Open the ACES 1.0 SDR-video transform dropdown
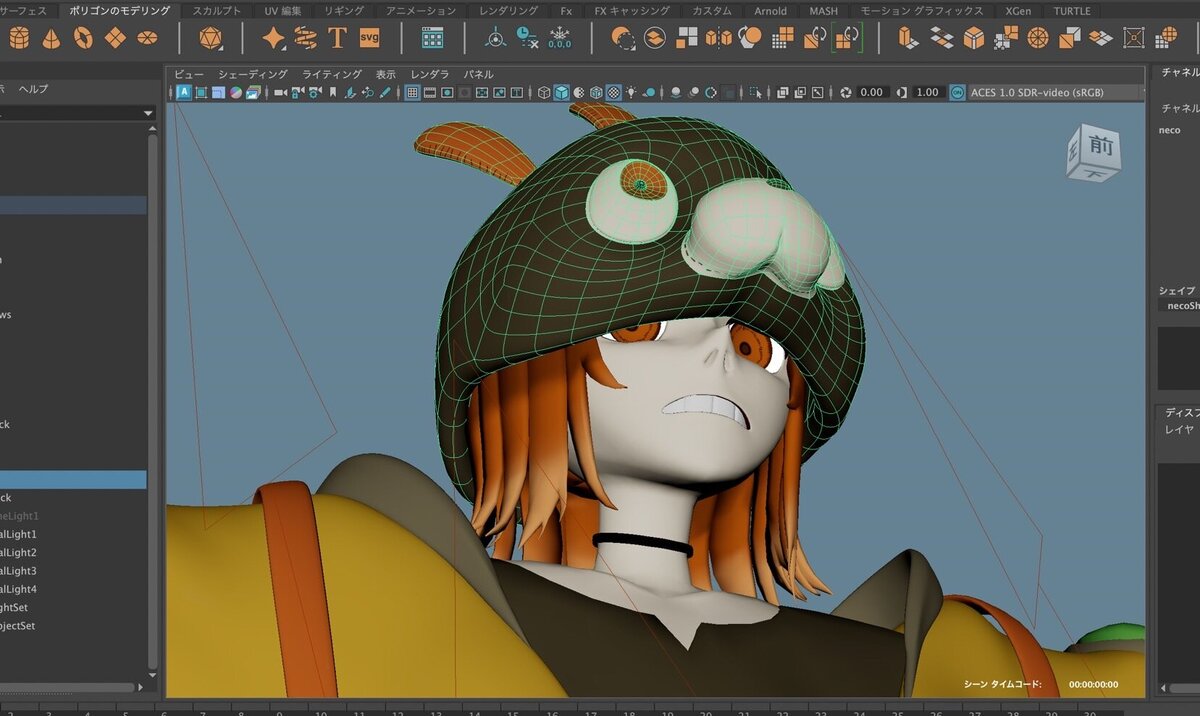Viewport: 1200px width, 716px height. (x=1050, y=92)
